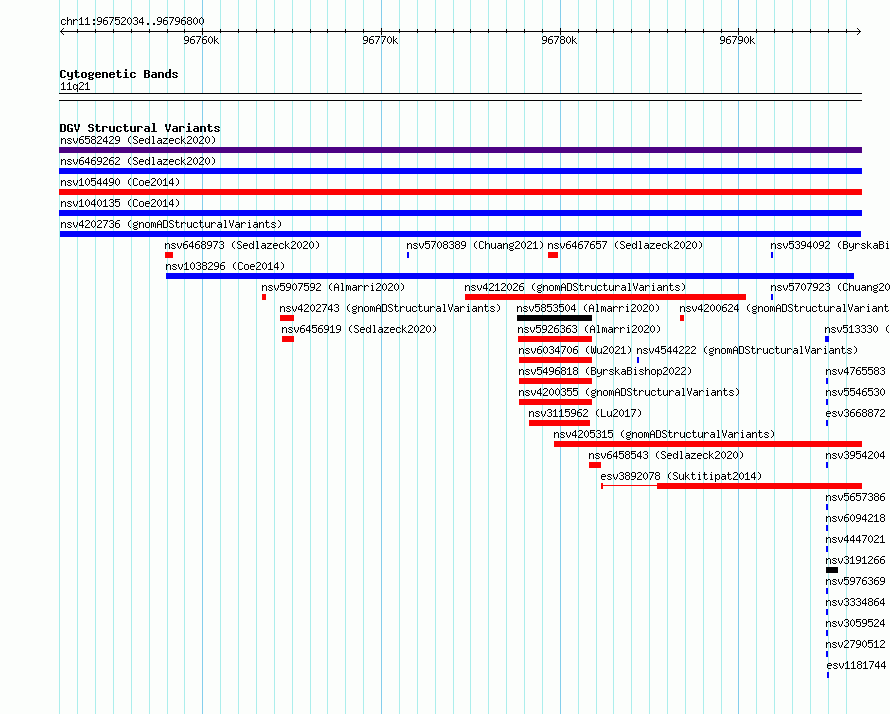Image resolution: width=890 pixels, height=714 pixels.
Task: Open nsv5853504 (Almarri2020) label
Action: (x=588, y=308)
